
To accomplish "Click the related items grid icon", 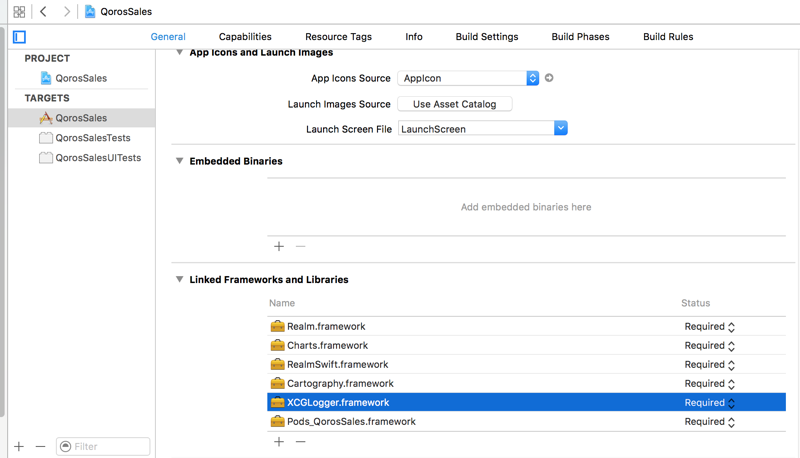I will (19, 12).
